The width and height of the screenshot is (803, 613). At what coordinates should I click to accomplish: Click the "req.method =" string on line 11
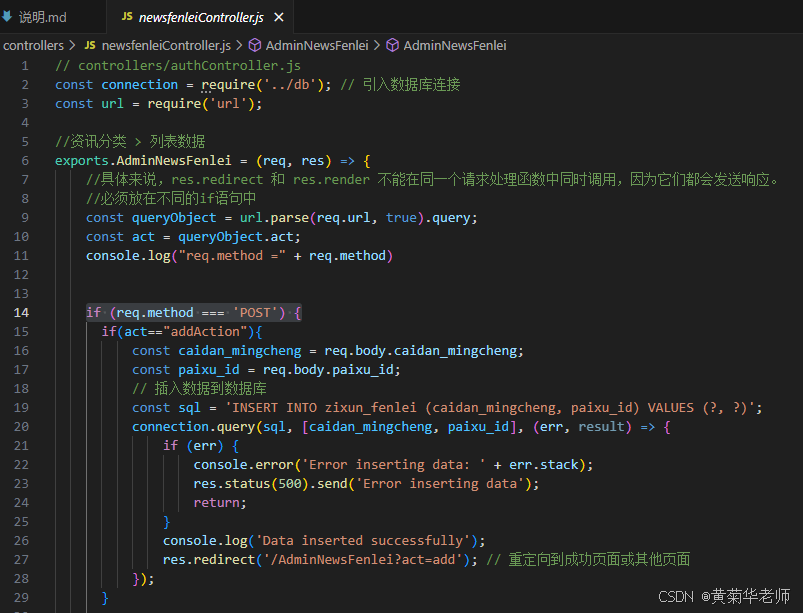[232, 256]
